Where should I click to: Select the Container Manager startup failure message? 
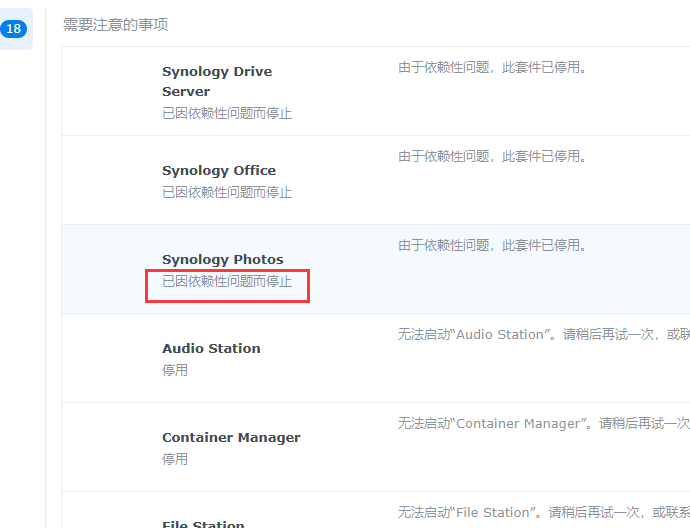click(543, 423)
